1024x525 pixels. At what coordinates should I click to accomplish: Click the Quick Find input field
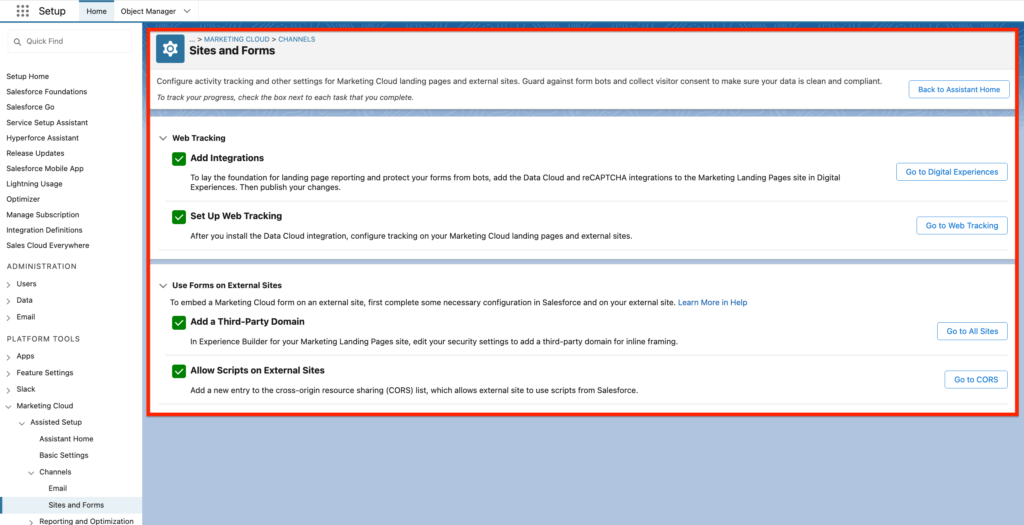click(x=75, y=41)
